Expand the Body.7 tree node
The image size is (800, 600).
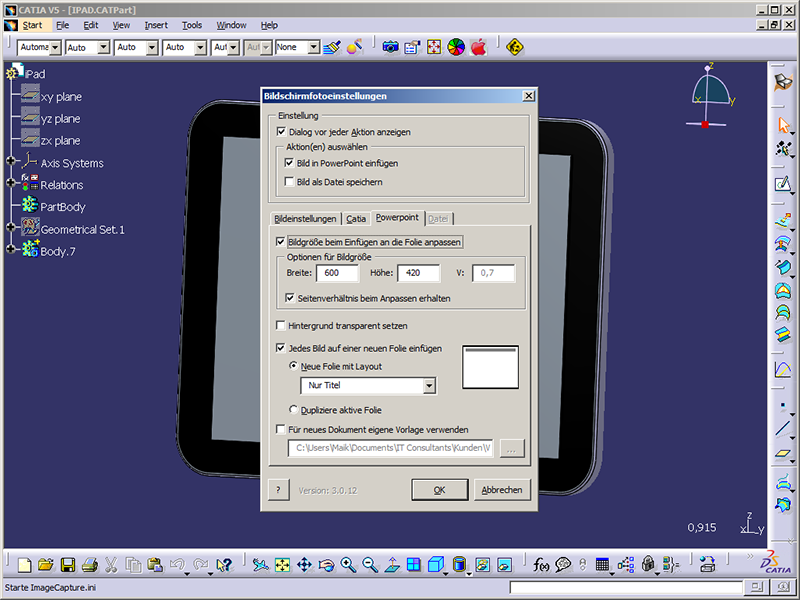pyautogui.click(x=10, y=249)
